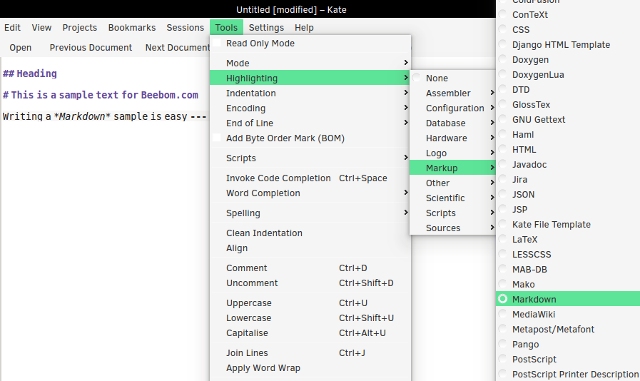This screenshot has width=640, height=381.
Task: Click into the editor text area
Action: pos(105,245)
